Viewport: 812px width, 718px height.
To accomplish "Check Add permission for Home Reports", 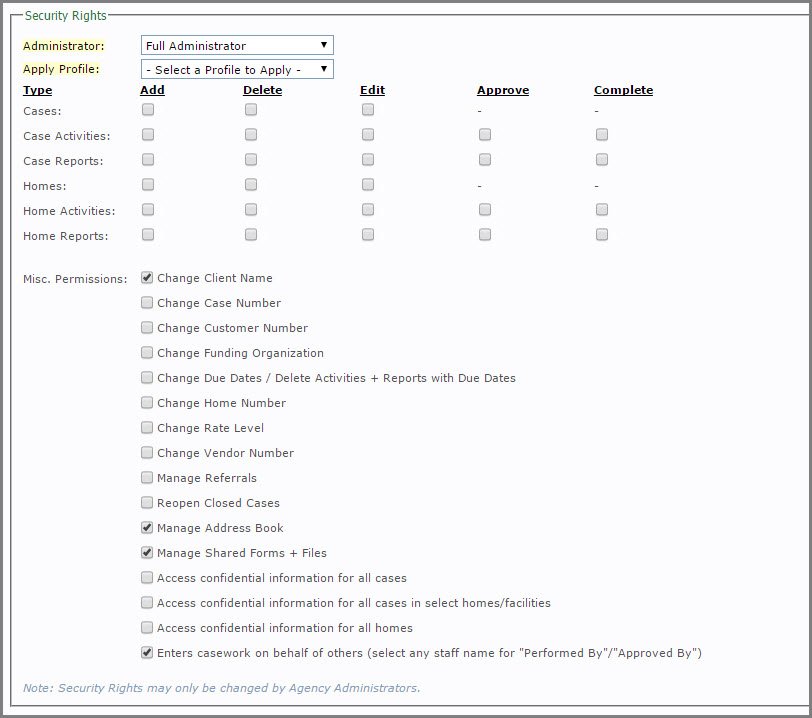I will tap(148, 235).
